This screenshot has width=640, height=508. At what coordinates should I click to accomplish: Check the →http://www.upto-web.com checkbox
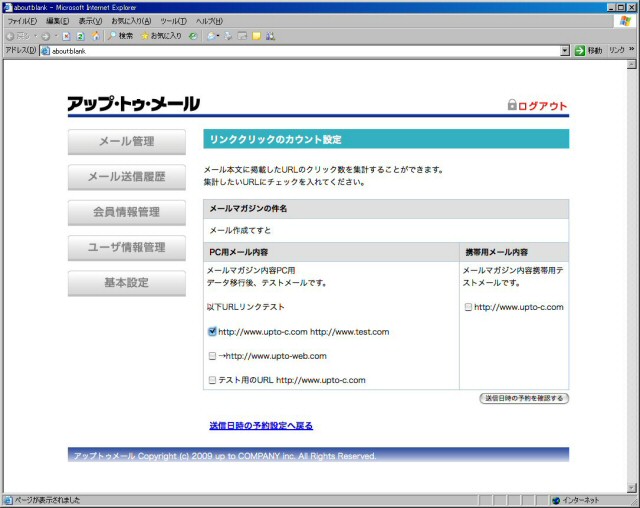(x=212, y=356)
